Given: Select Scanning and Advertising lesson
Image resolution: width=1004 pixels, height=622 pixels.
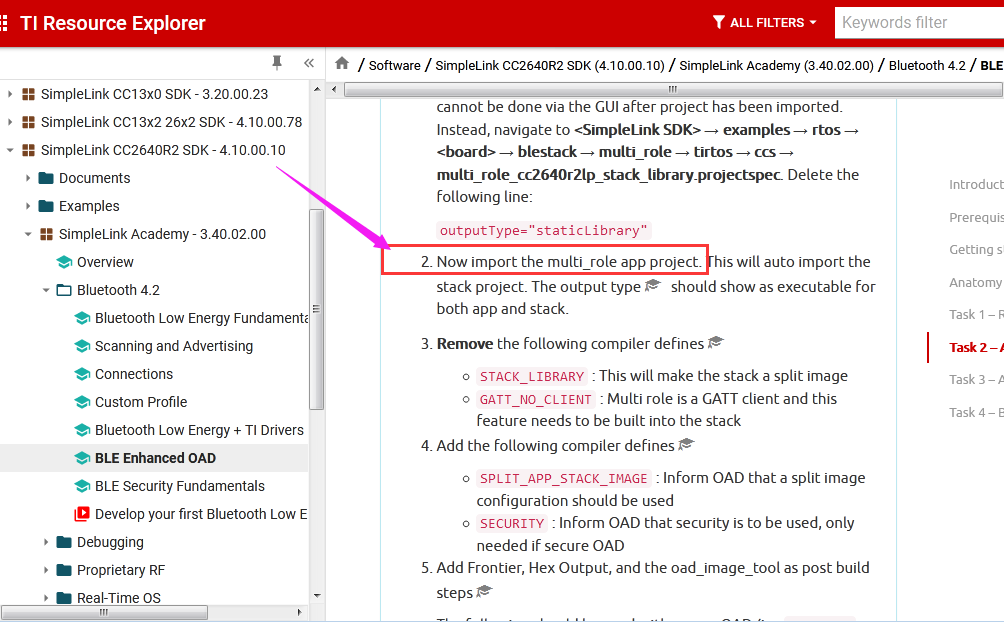Looking at the screenshot, I should 174,346.
